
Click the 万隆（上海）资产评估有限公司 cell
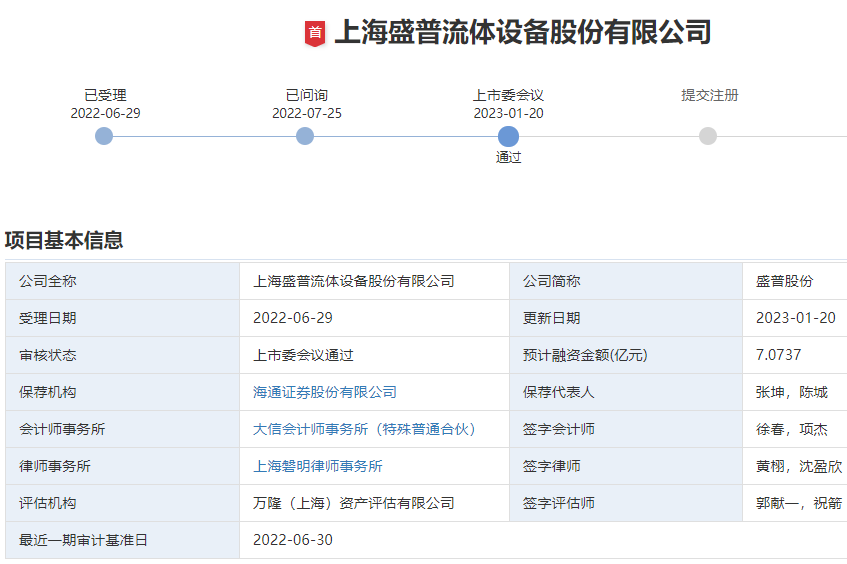(354, 503)
